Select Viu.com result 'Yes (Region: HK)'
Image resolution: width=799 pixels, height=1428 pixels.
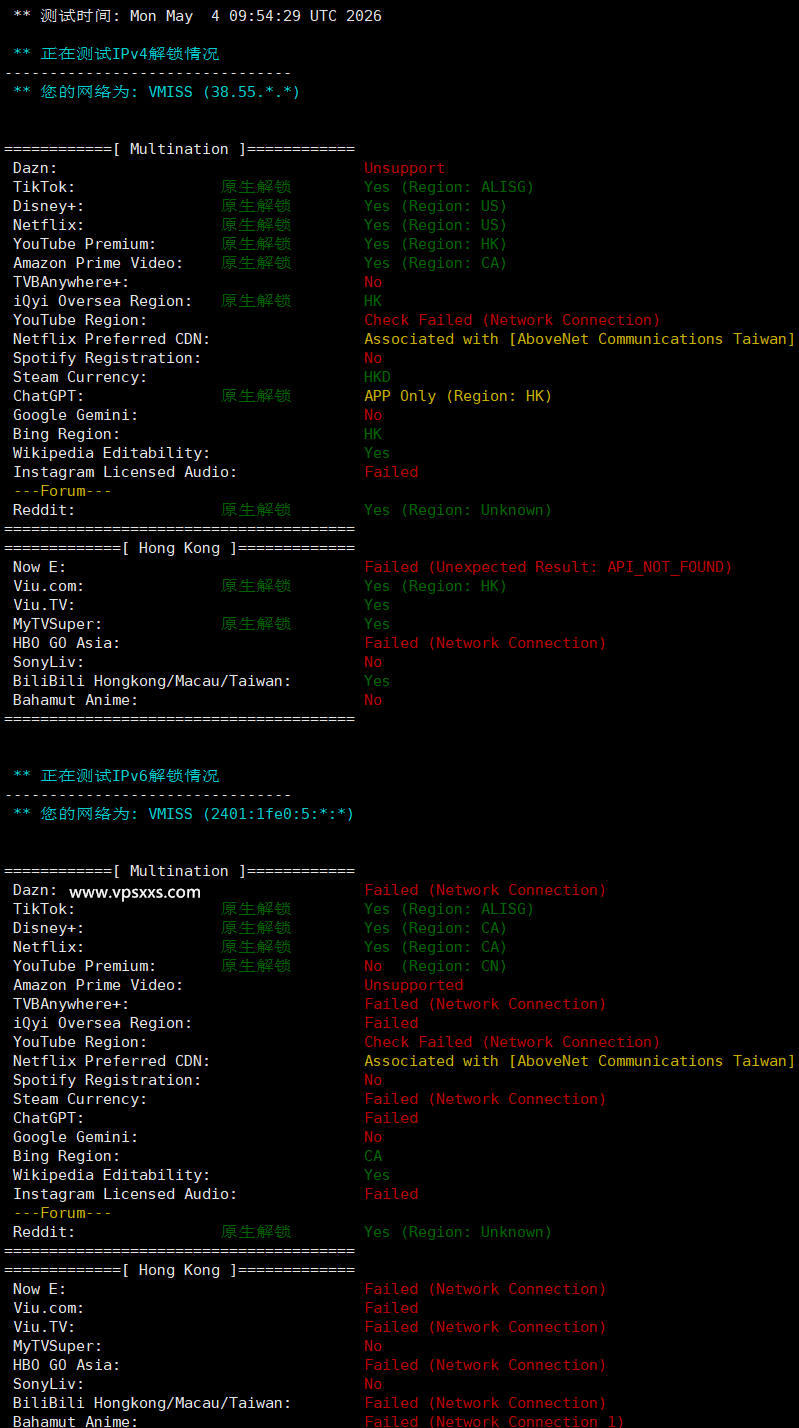435,586
